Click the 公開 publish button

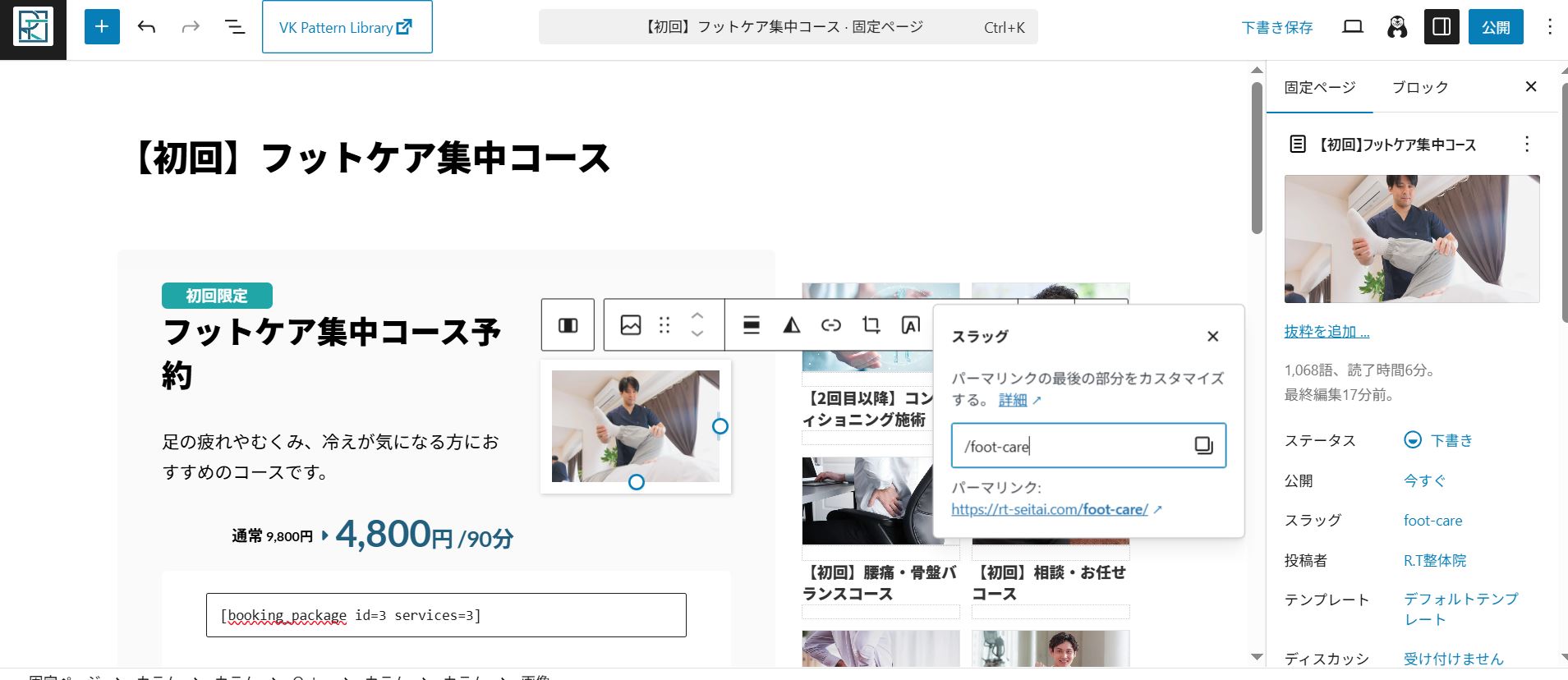[1495, 27]
